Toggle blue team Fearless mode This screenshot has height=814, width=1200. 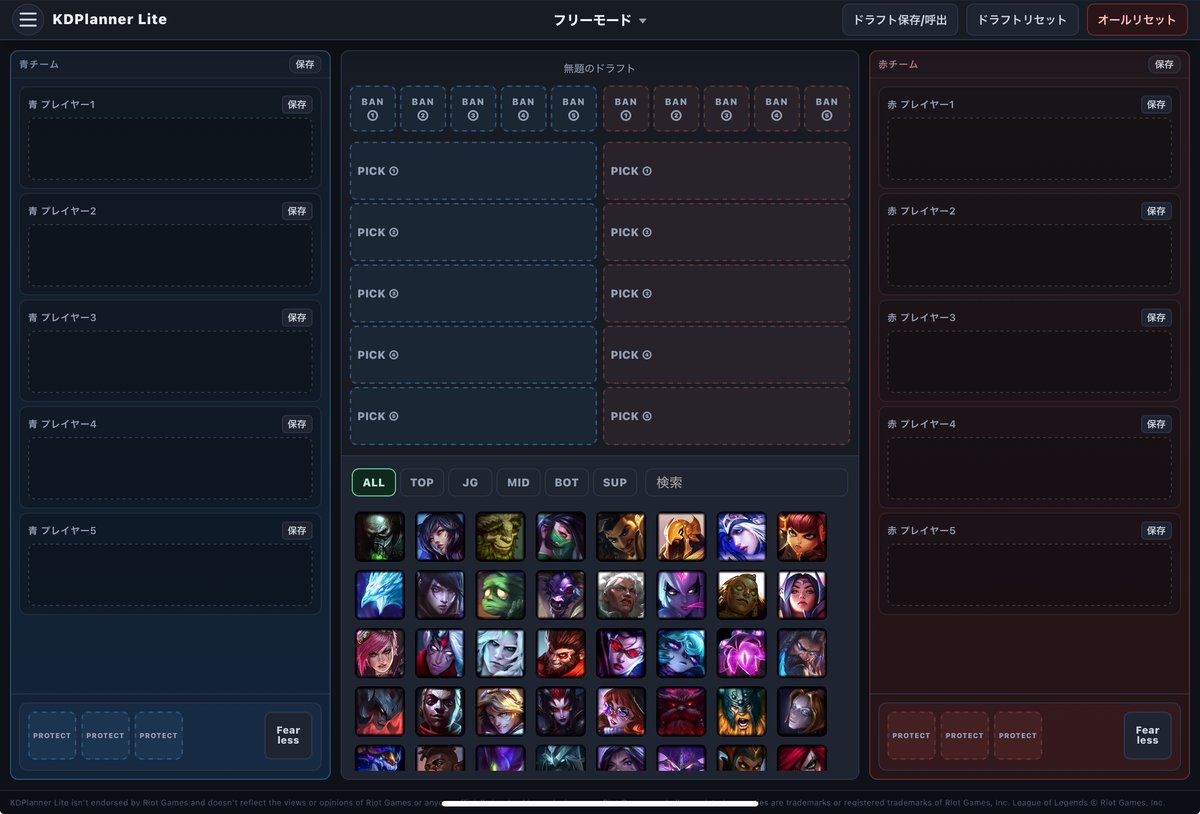[x=288, y=736]
